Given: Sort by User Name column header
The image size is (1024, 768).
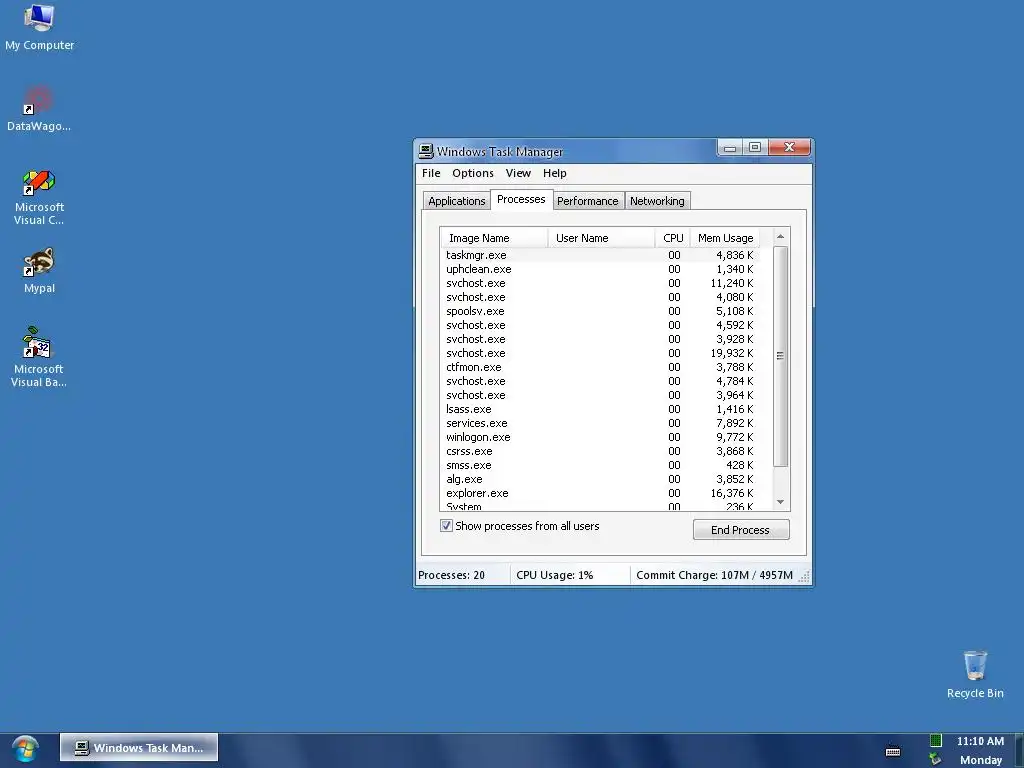Looking at the screenshot, I should 601,238.
